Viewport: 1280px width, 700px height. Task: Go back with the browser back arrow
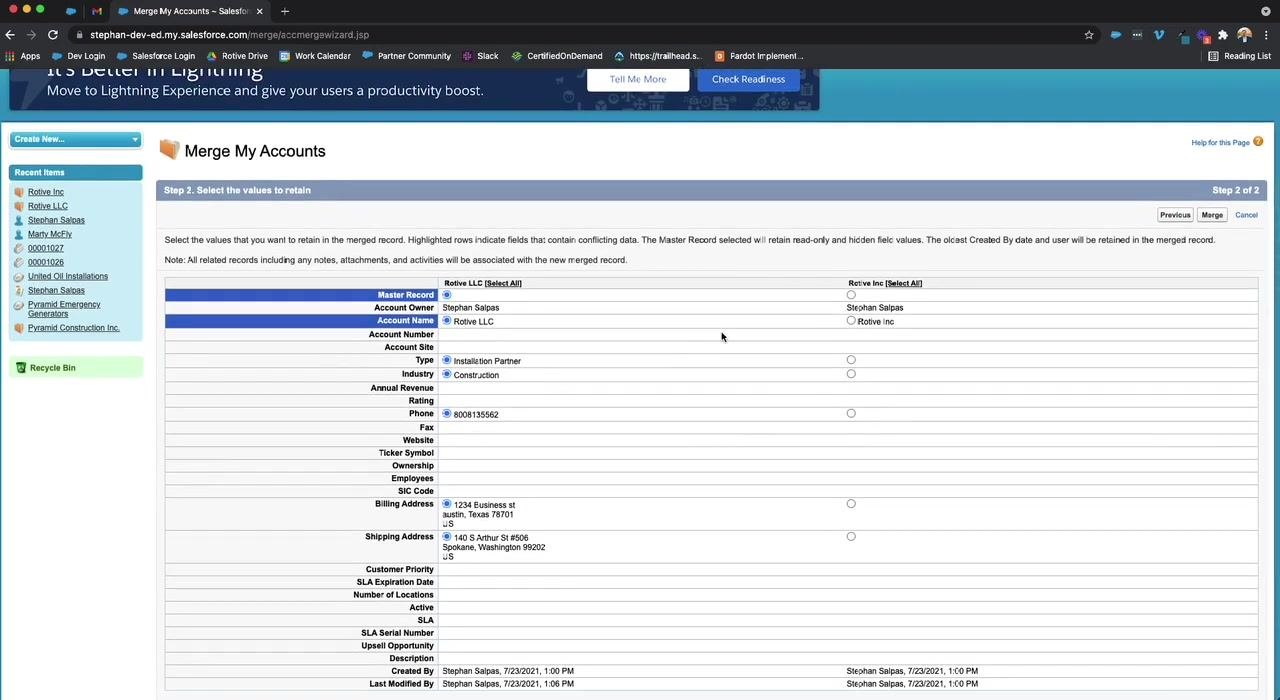(x=10, y=34)
